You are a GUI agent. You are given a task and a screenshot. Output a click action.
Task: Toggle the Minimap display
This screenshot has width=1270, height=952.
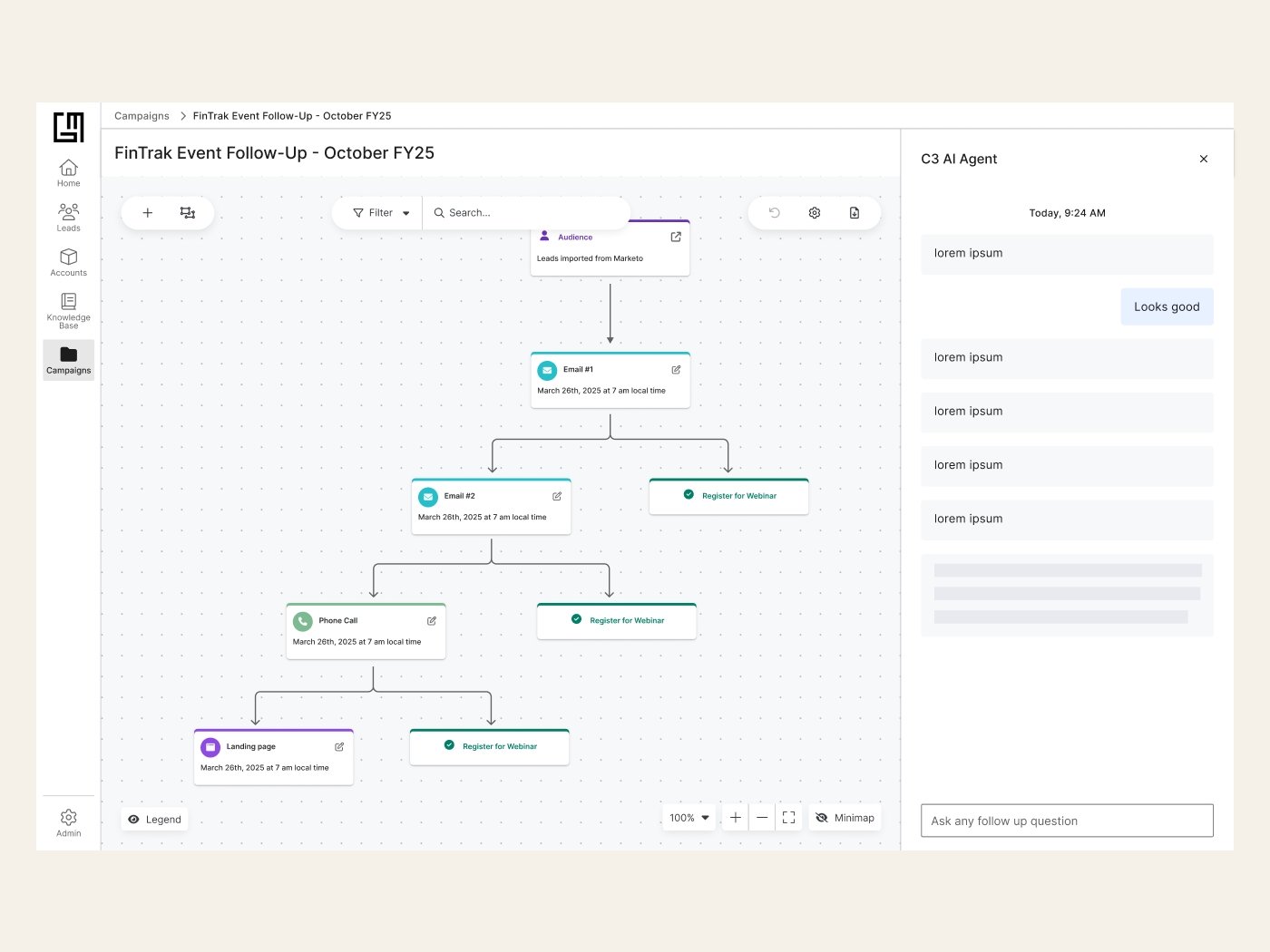point(845,818)
